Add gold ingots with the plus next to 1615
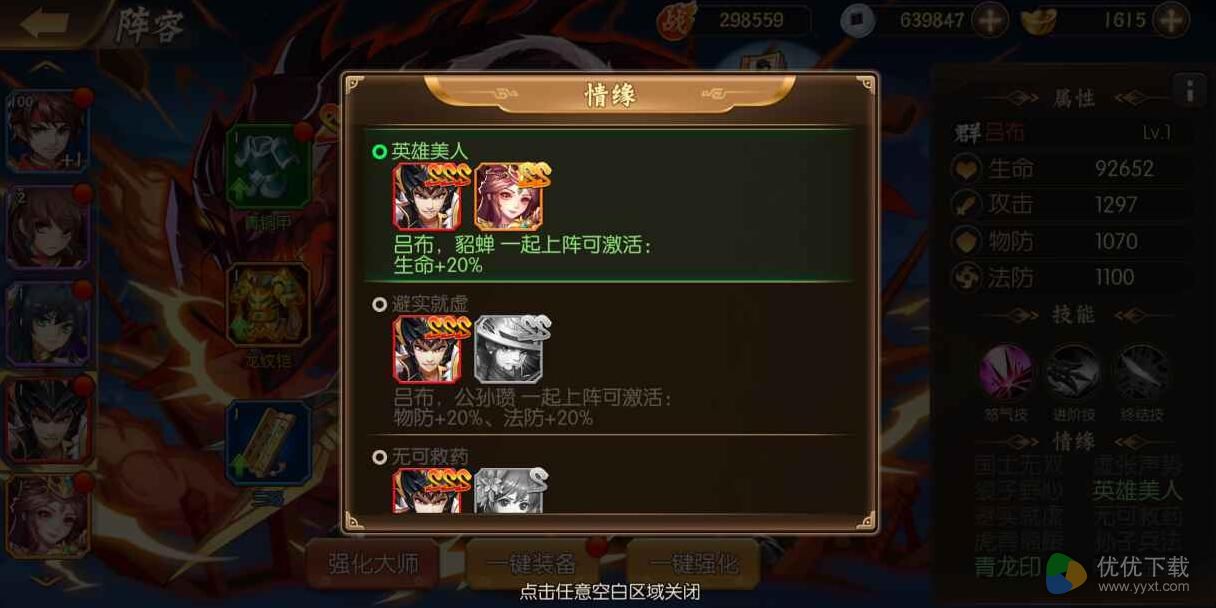1216x608 pixels. [x=1170, y=20]
